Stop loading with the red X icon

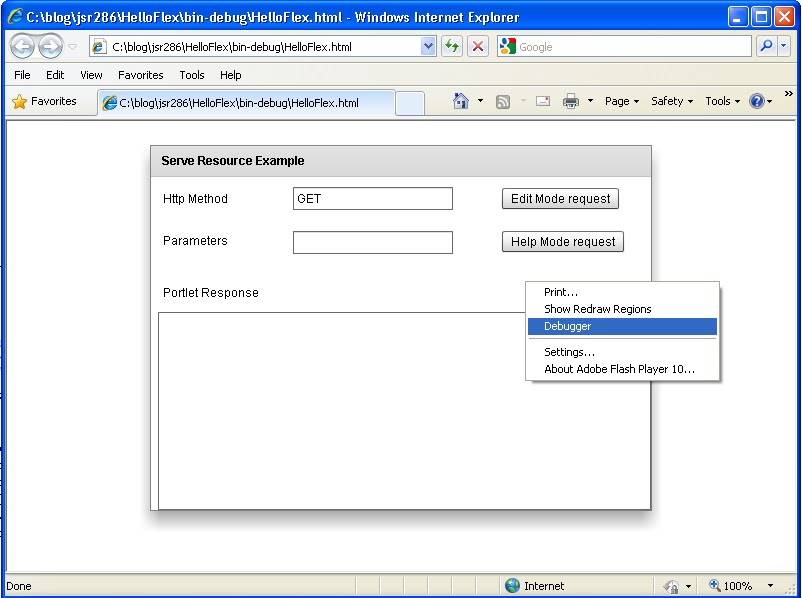(478, 47)
